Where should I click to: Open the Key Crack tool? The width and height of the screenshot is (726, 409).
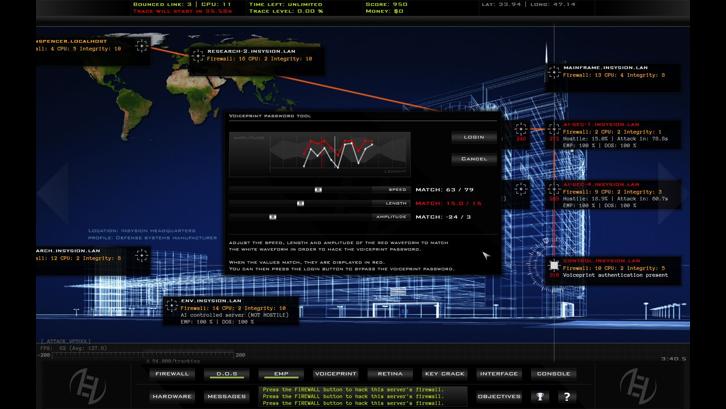[x=444, y=374]
